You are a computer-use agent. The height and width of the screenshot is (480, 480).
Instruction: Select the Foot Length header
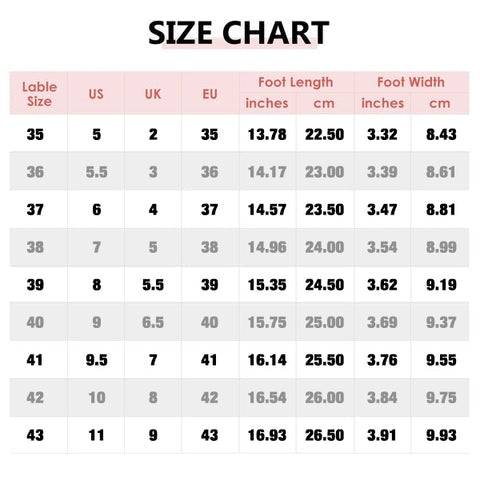point(296,82)
